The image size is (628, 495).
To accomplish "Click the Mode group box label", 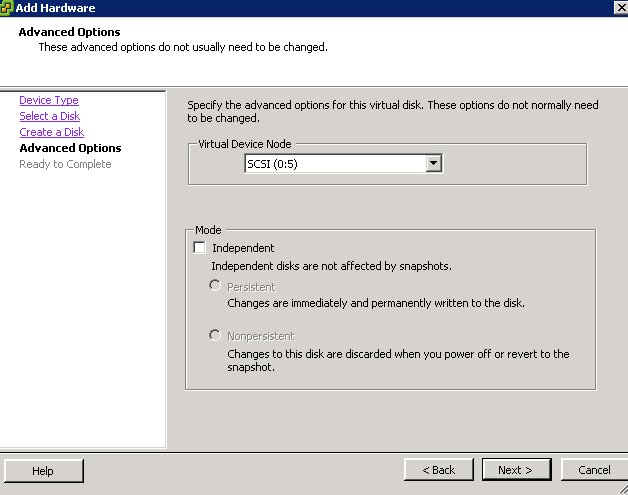I will pyautogui.click(x=208, y=230).
